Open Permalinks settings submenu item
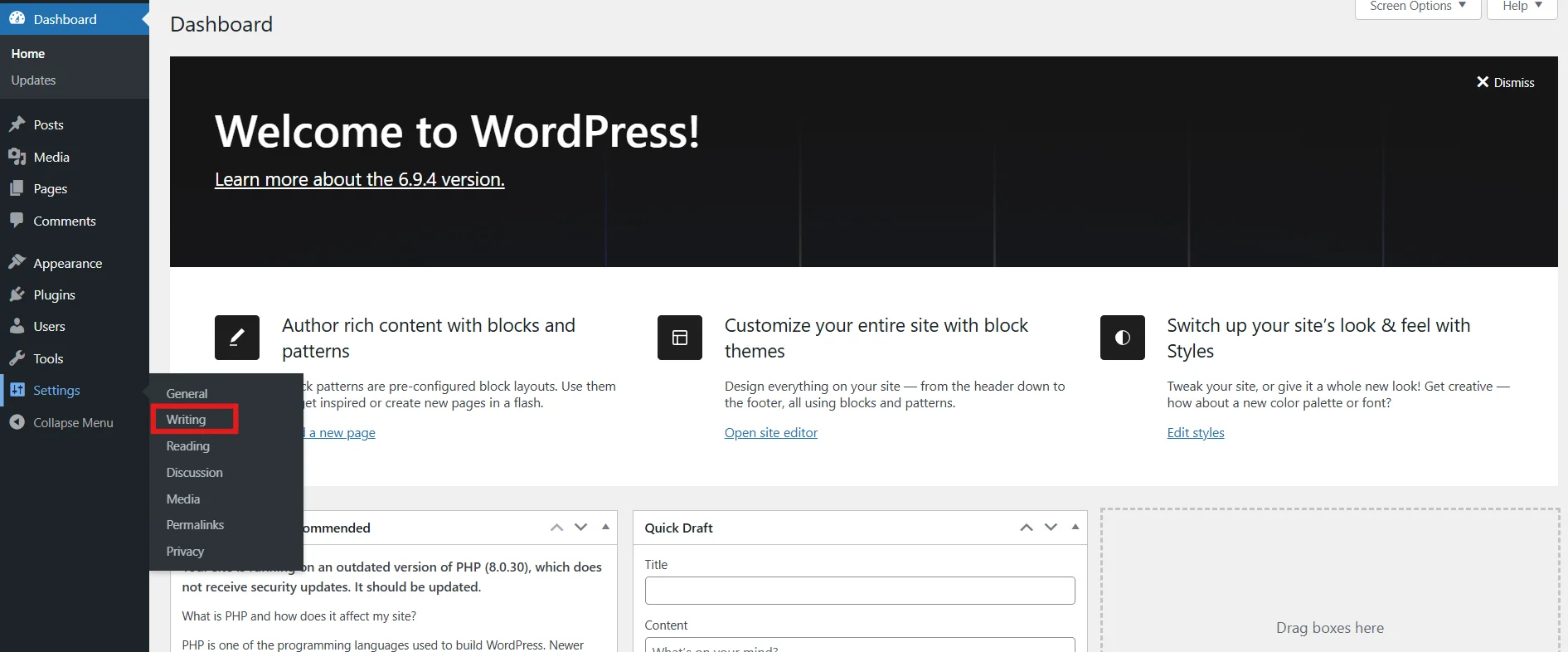 (195, 524)
